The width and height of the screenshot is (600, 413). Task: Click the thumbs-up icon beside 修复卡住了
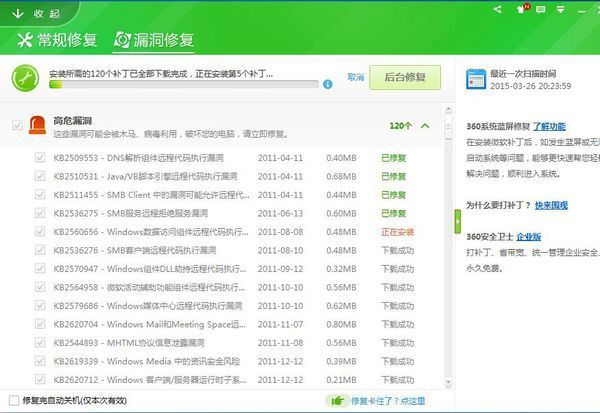[338, 401]
